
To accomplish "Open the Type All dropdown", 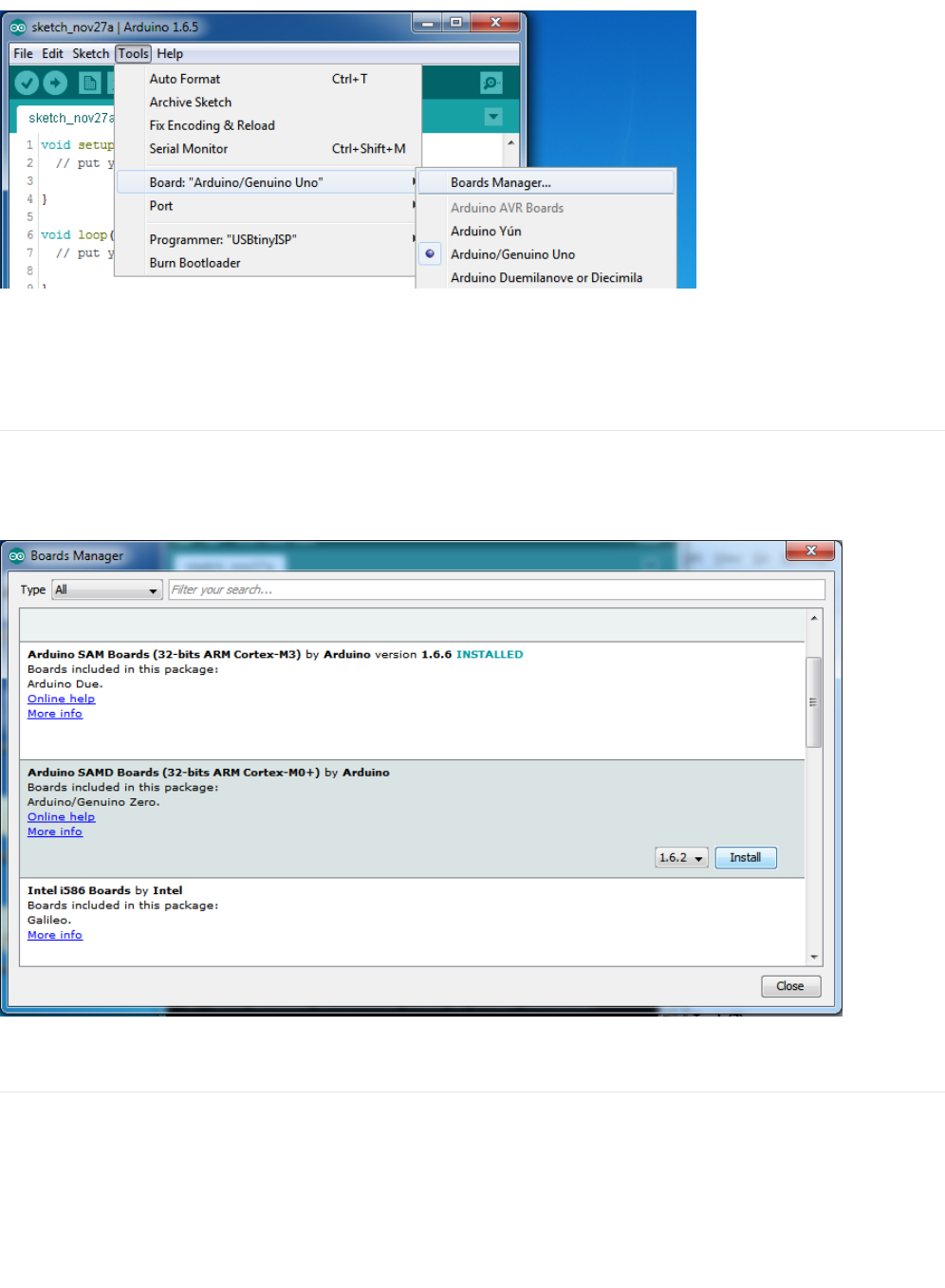I will tap(106, 589).
